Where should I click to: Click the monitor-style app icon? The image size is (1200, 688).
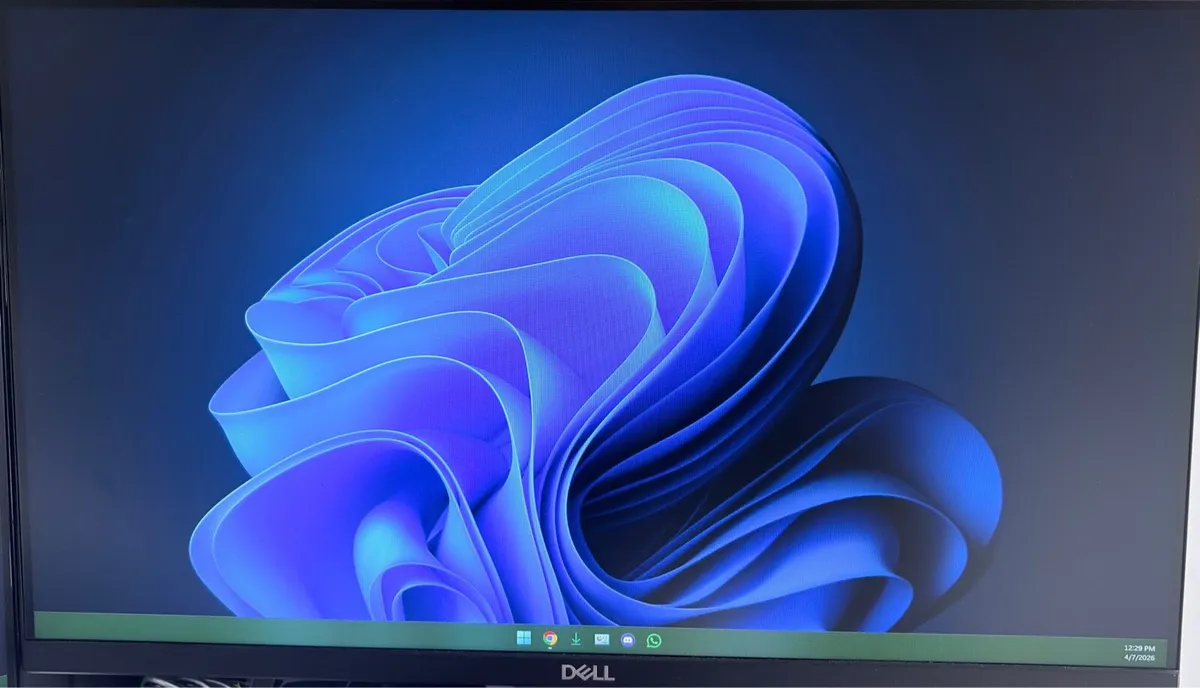601,638
